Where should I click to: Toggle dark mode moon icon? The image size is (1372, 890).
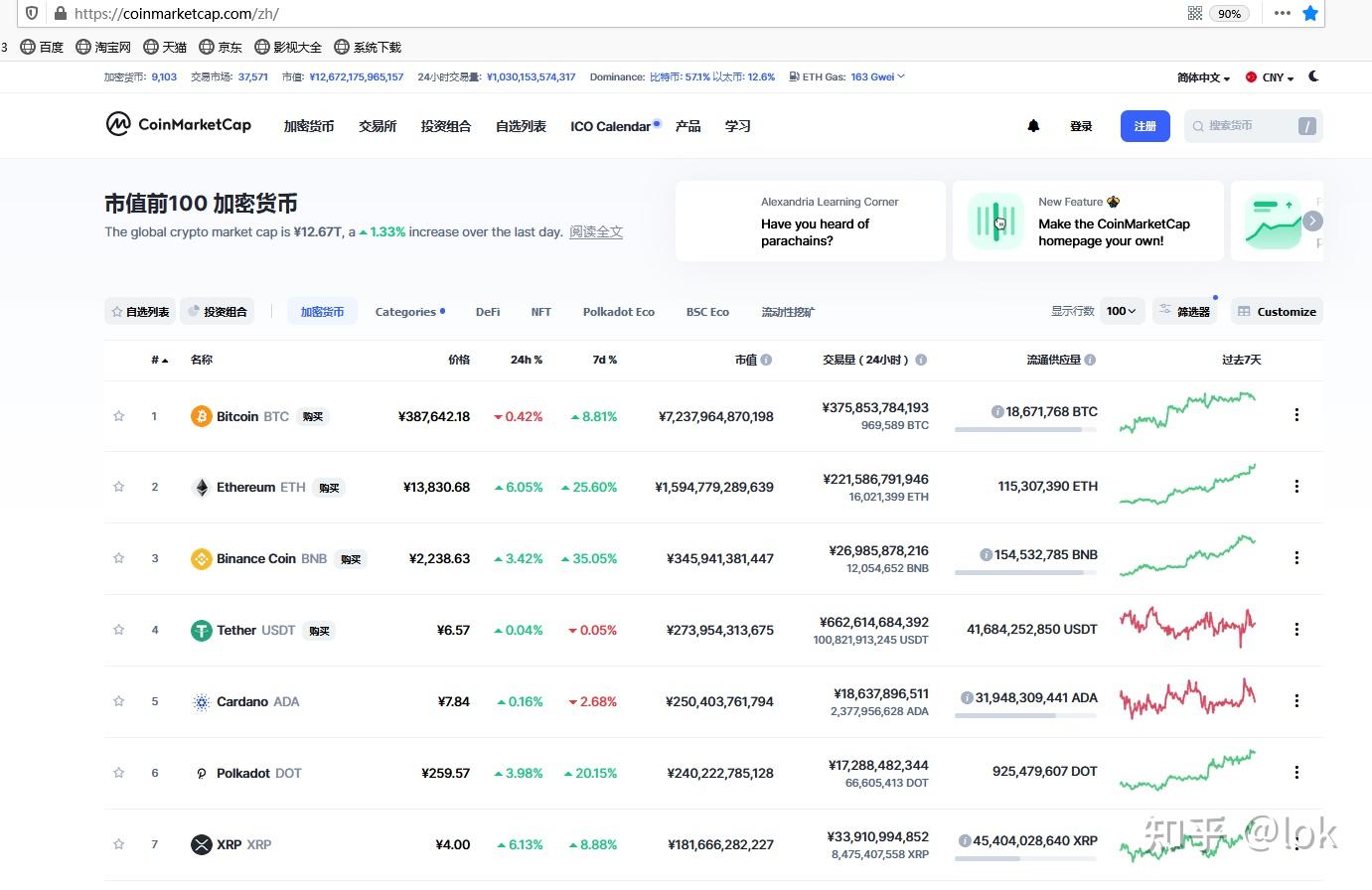[x=1313, y=76]
